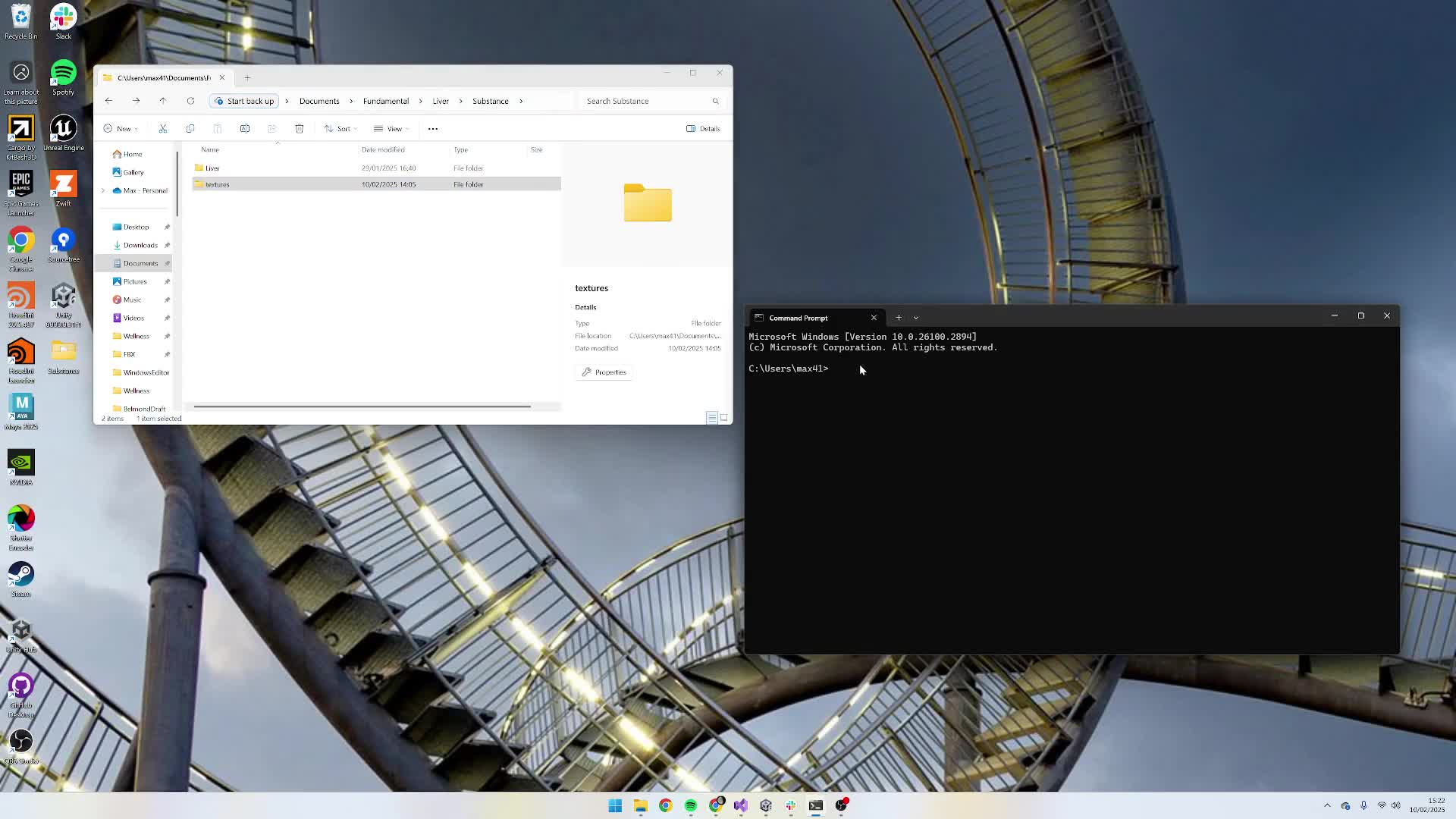Viewport: 1456px width, 819px height.
Task: Open the Sort dropdown
Action: pyautogui.click(x=340, y=129)
